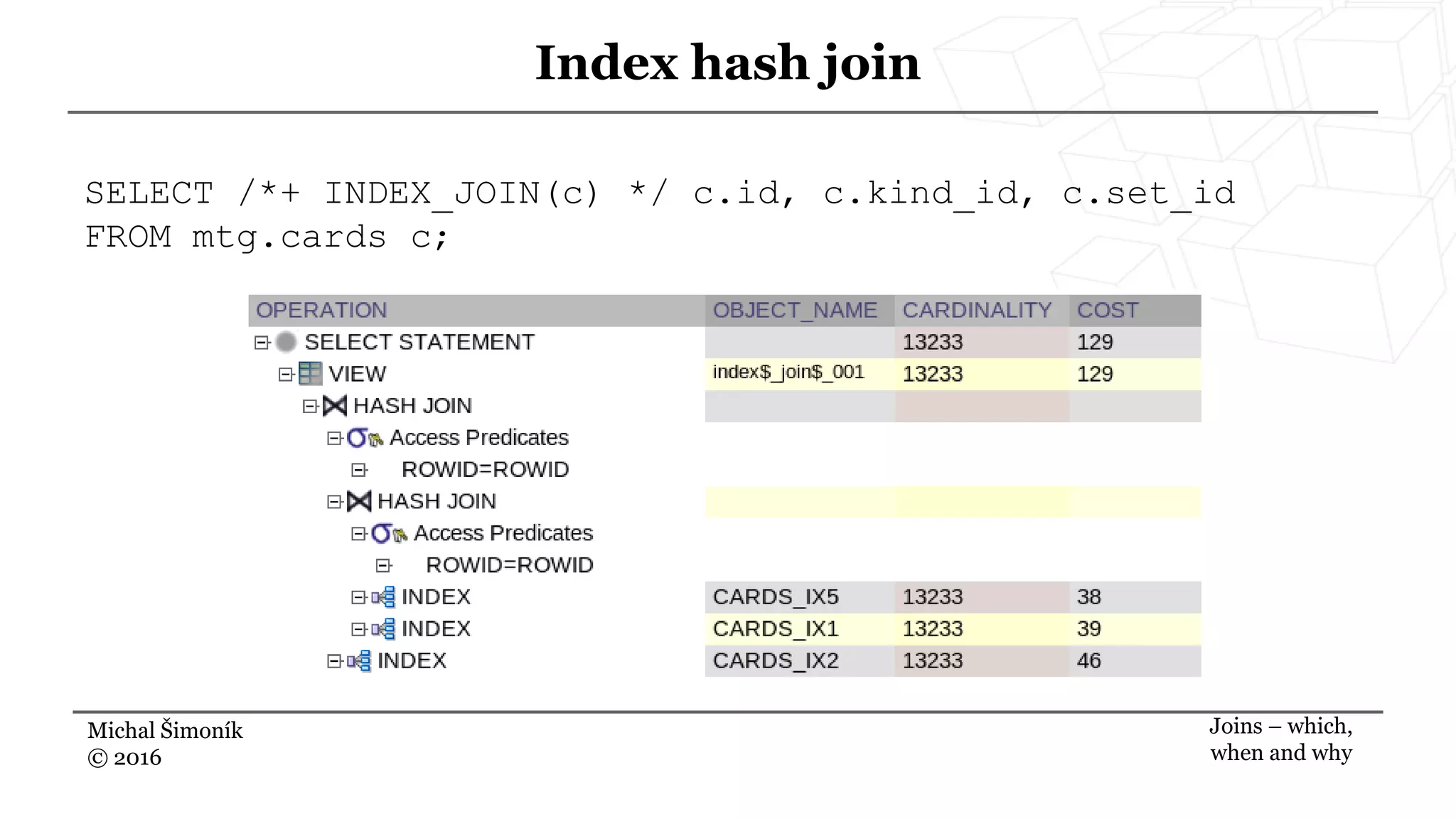Click the CARDINALITY column header
Viewport: 1456px width, 819px height.
tap(982, 311)
